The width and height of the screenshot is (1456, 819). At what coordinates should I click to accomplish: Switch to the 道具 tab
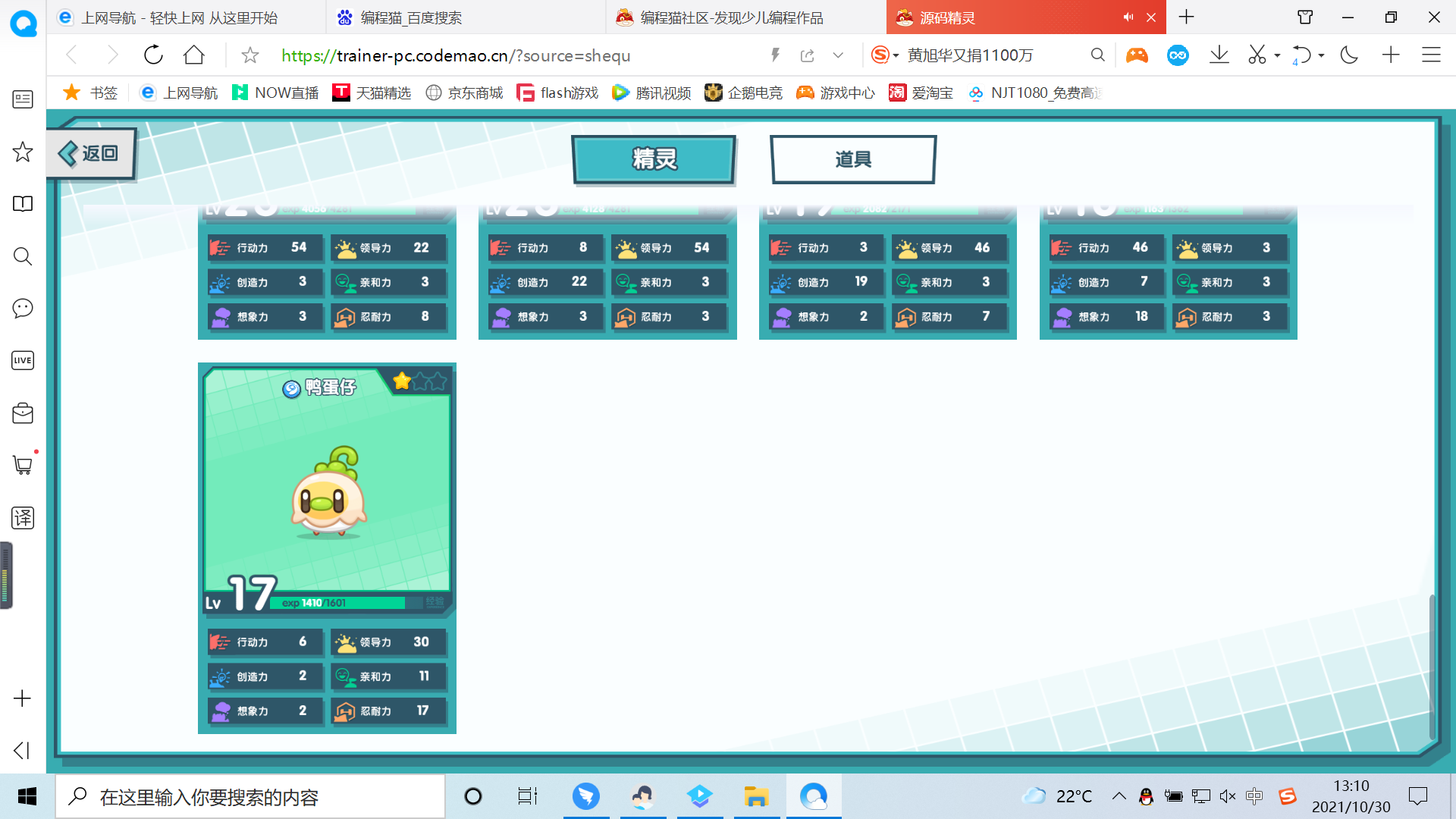tap(853, 159)
